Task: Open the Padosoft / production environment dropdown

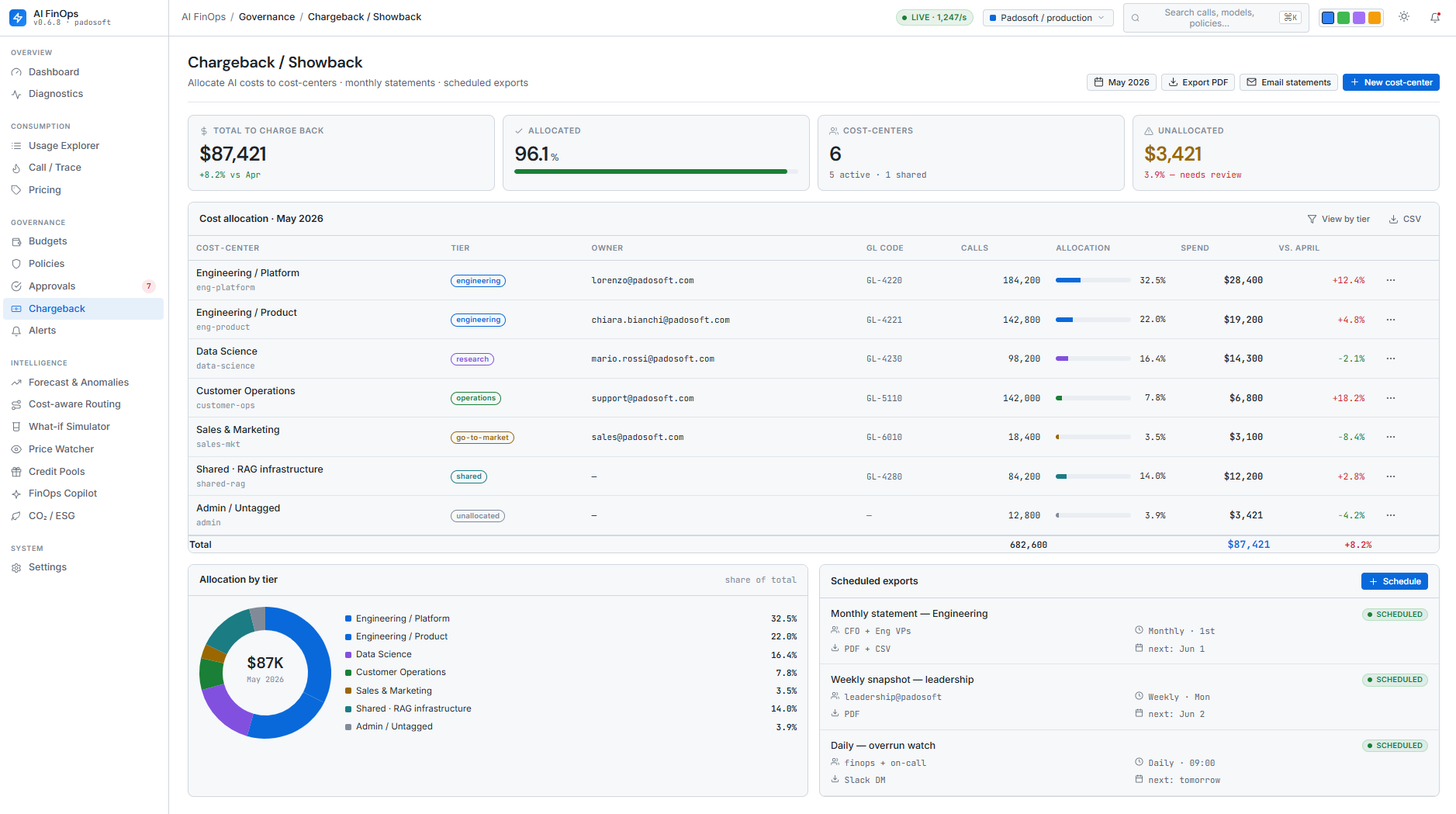Action: tap(1048, 18)
